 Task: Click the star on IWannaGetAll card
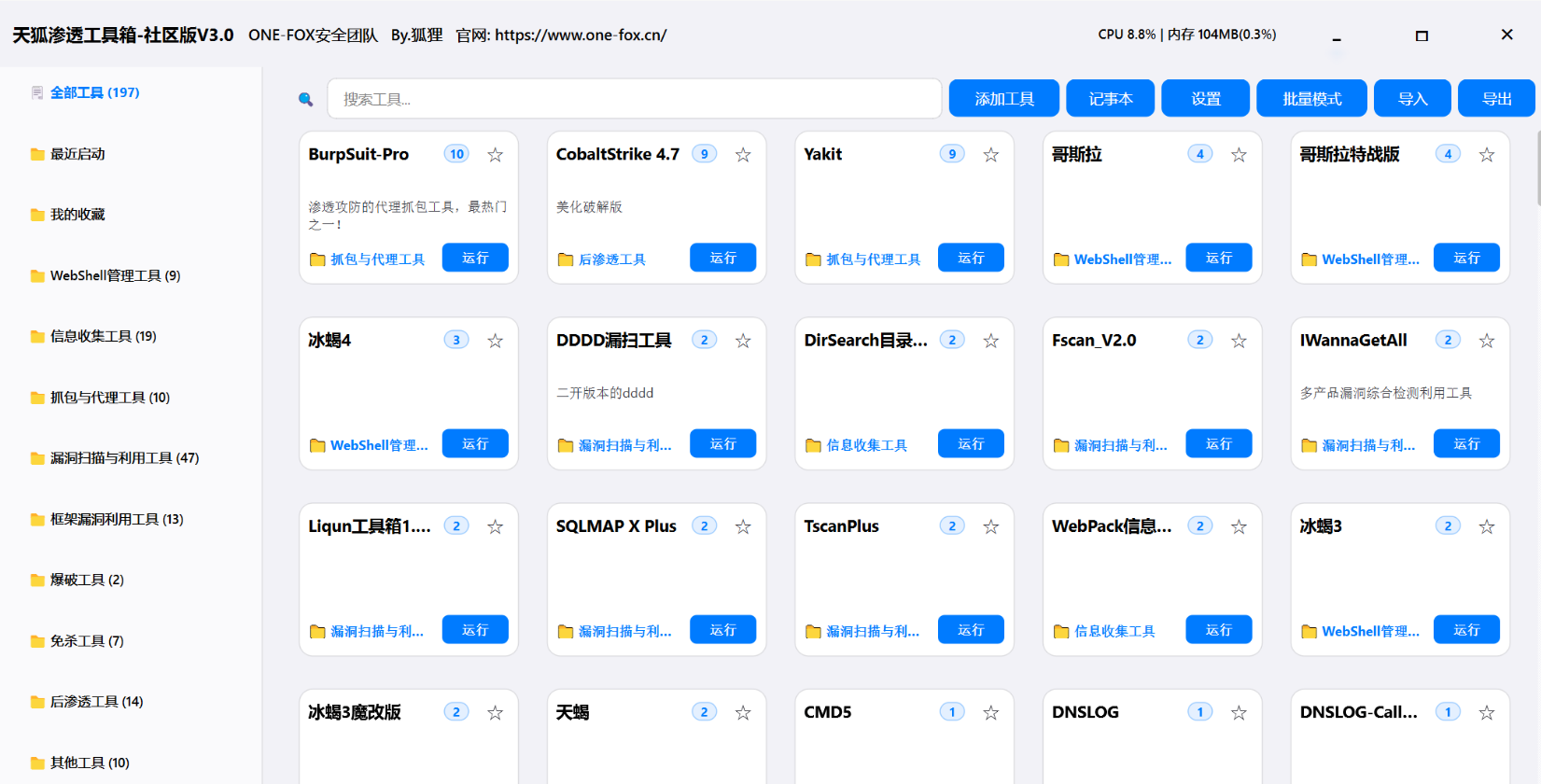(x=1487, y=341)
